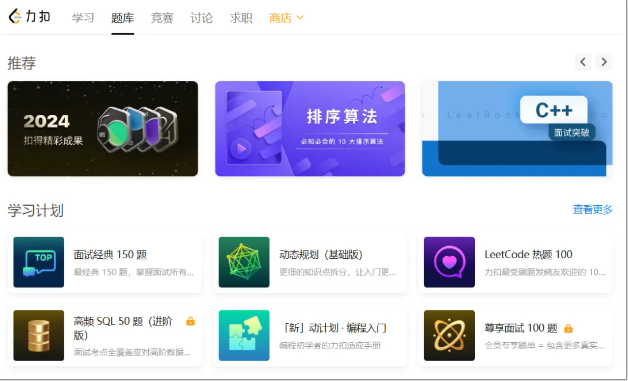Click the 编程初学者的力扣适应手册 description

tap(330, 345)
